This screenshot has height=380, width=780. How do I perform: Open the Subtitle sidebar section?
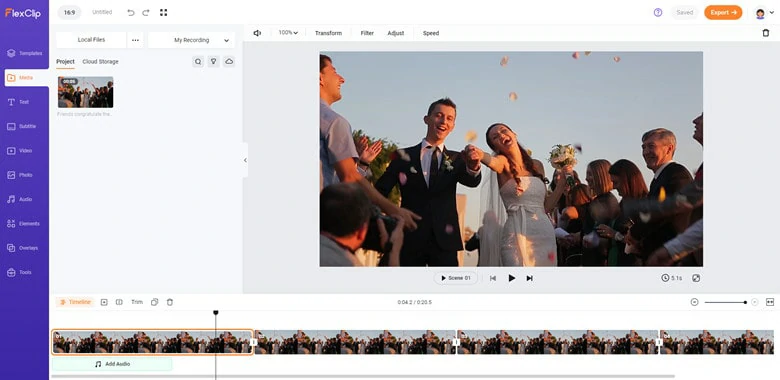coord(21,126)
